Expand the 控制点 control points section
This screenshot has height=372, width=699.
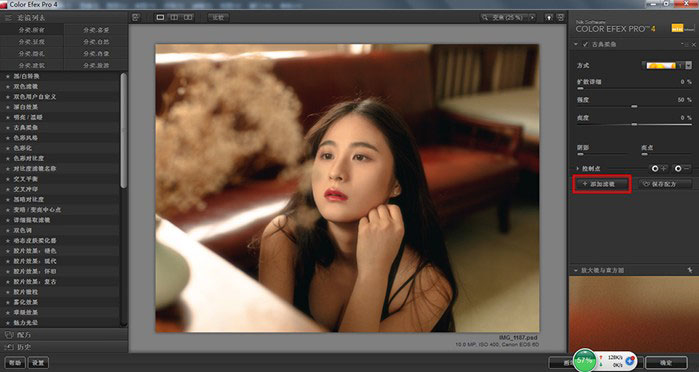578,169
